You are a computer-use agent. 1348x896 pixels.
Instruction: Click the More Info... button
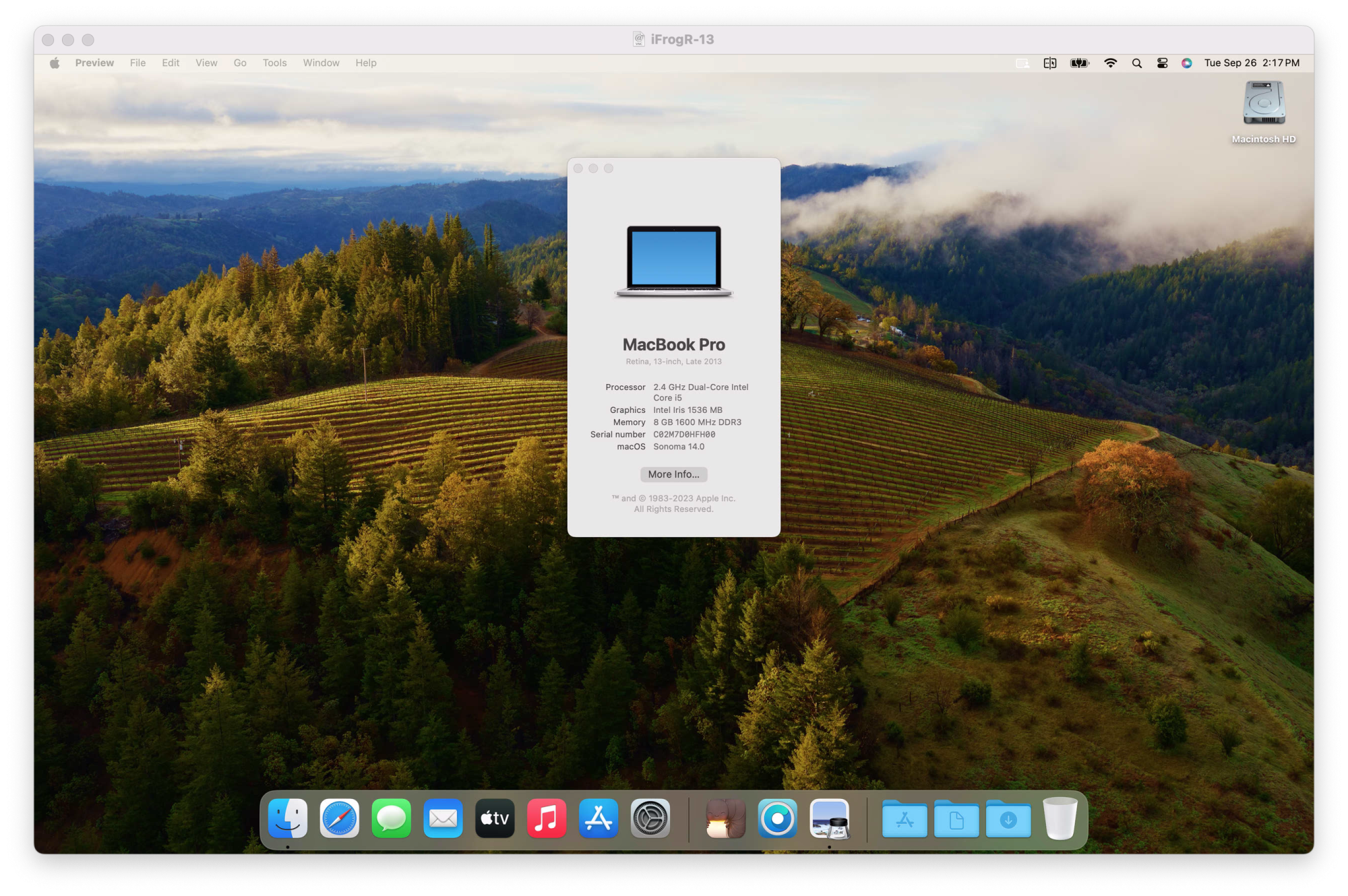tap(673, 474)
